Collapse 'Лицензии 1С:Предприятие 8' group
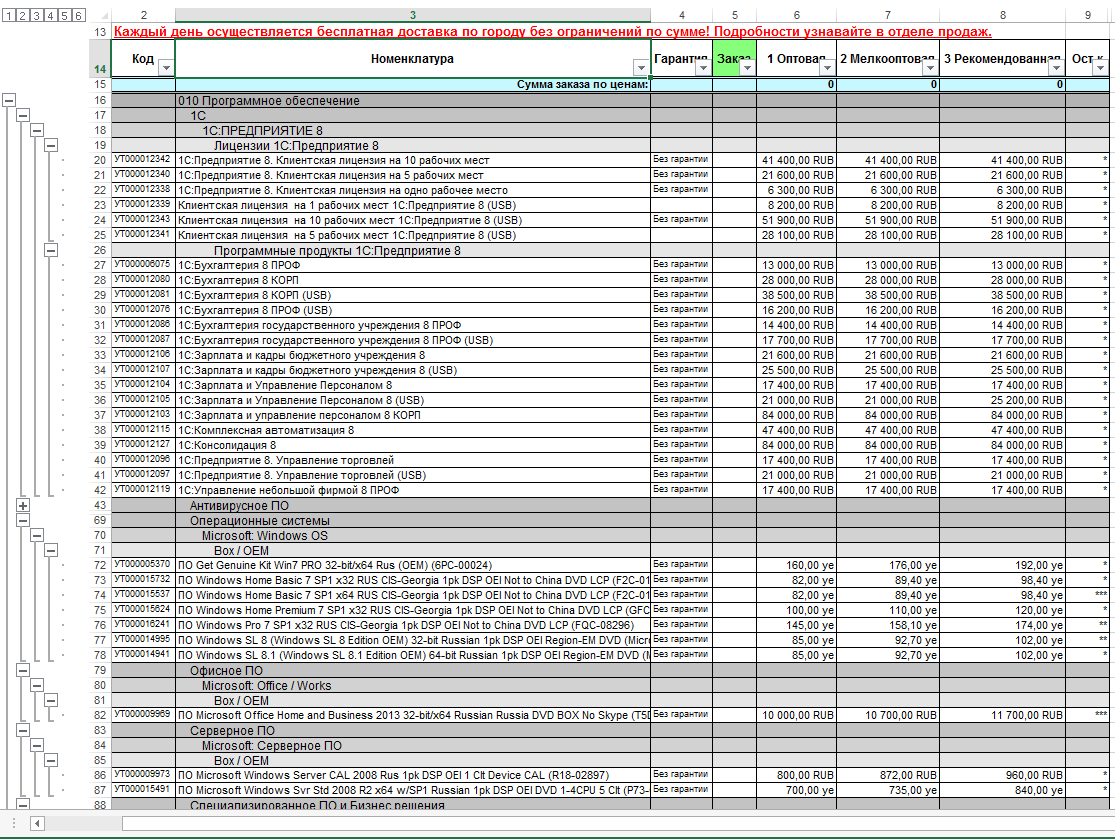Image resolution: width=1115 pixels, height=839 pixels. tap(51, 145)
